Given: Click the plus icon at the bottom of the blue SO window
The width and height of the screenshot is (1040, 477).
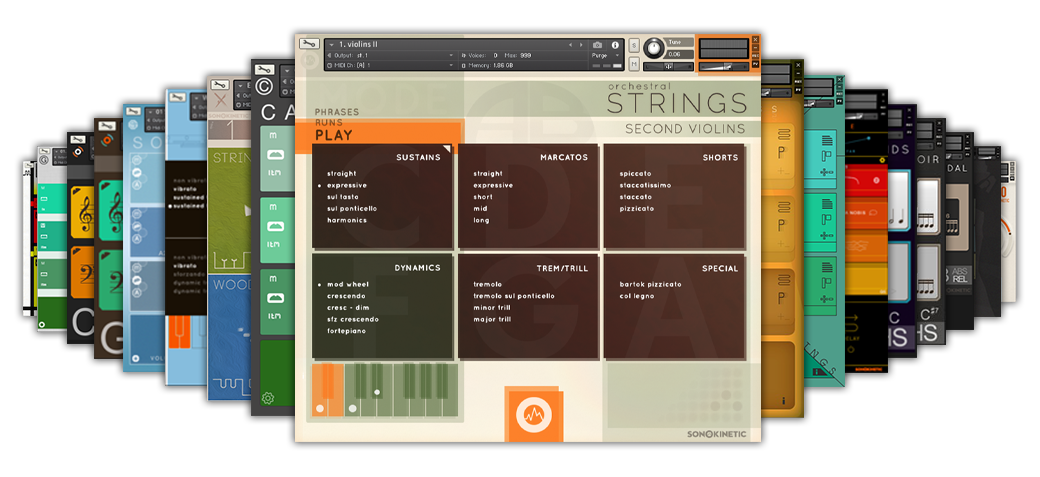Looking at the screenshot, I should 135,358.
